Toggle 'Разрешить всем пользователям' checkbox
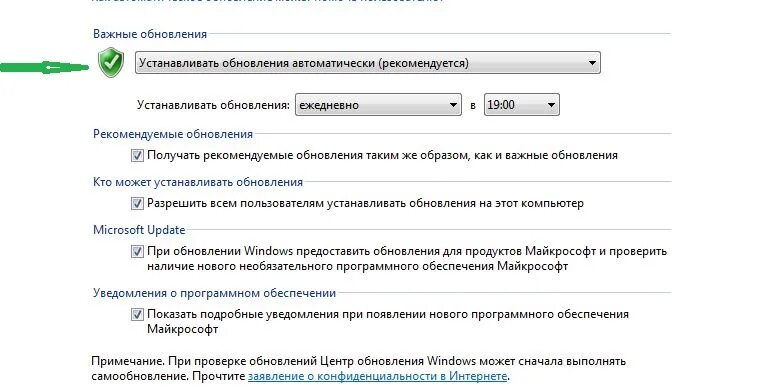 pos(137,203)
